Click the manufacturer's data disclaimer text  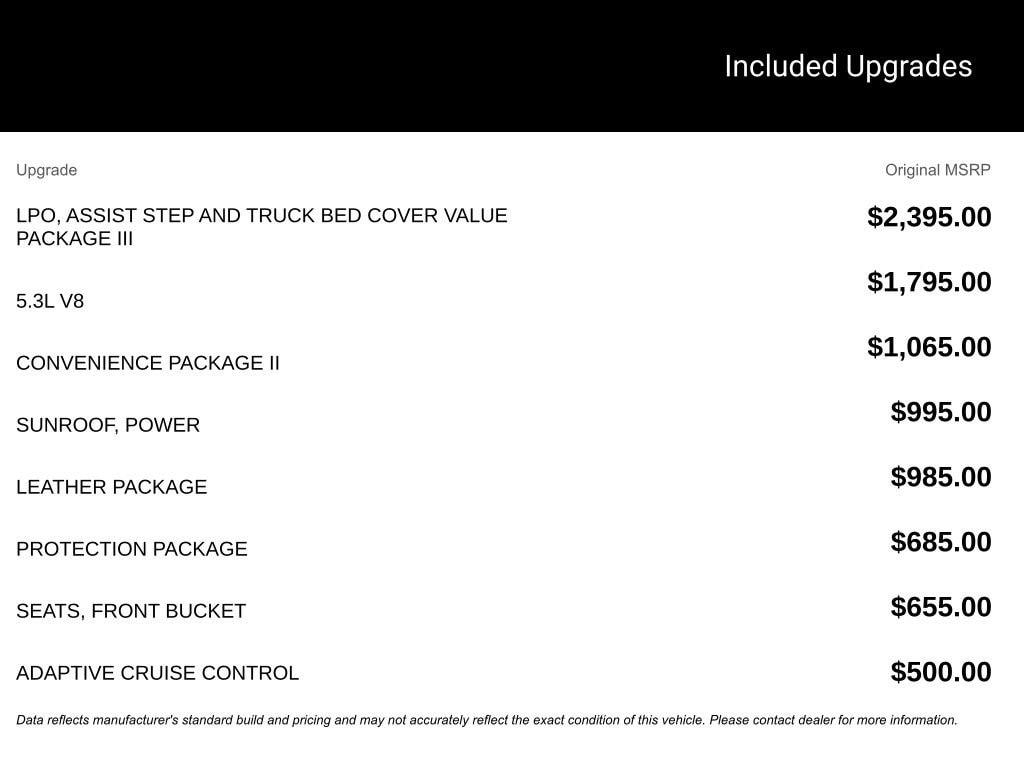487,720
